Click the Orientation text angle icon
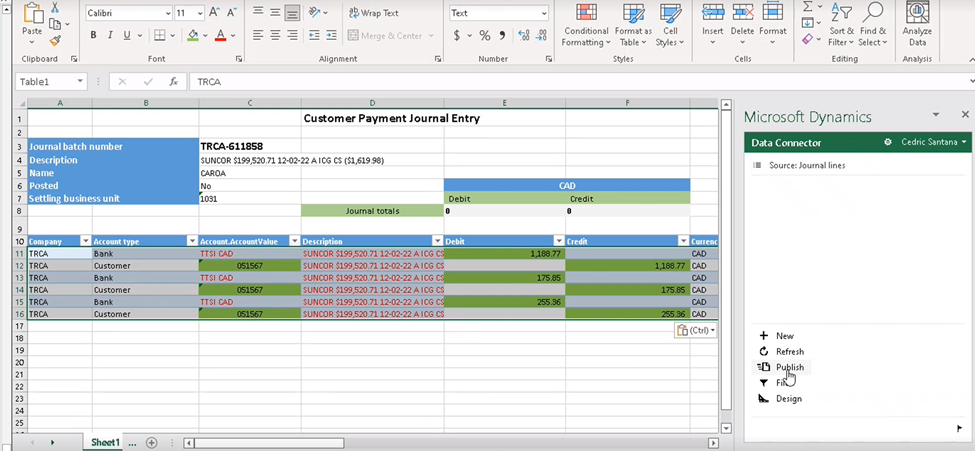The width and height of the screenshot is (975, 451). click(x=315, y=12)
